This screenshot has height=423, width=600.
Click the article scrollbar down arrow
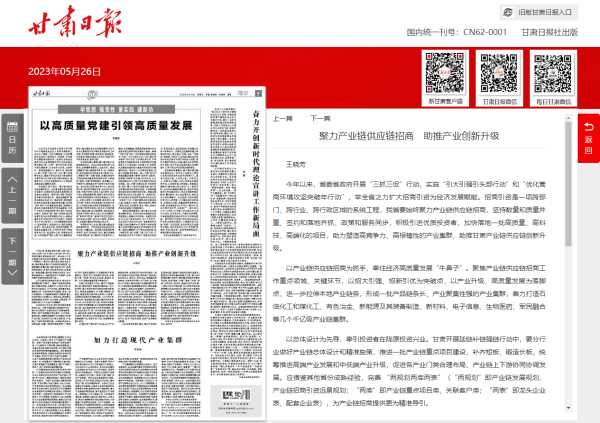[568, 408]
